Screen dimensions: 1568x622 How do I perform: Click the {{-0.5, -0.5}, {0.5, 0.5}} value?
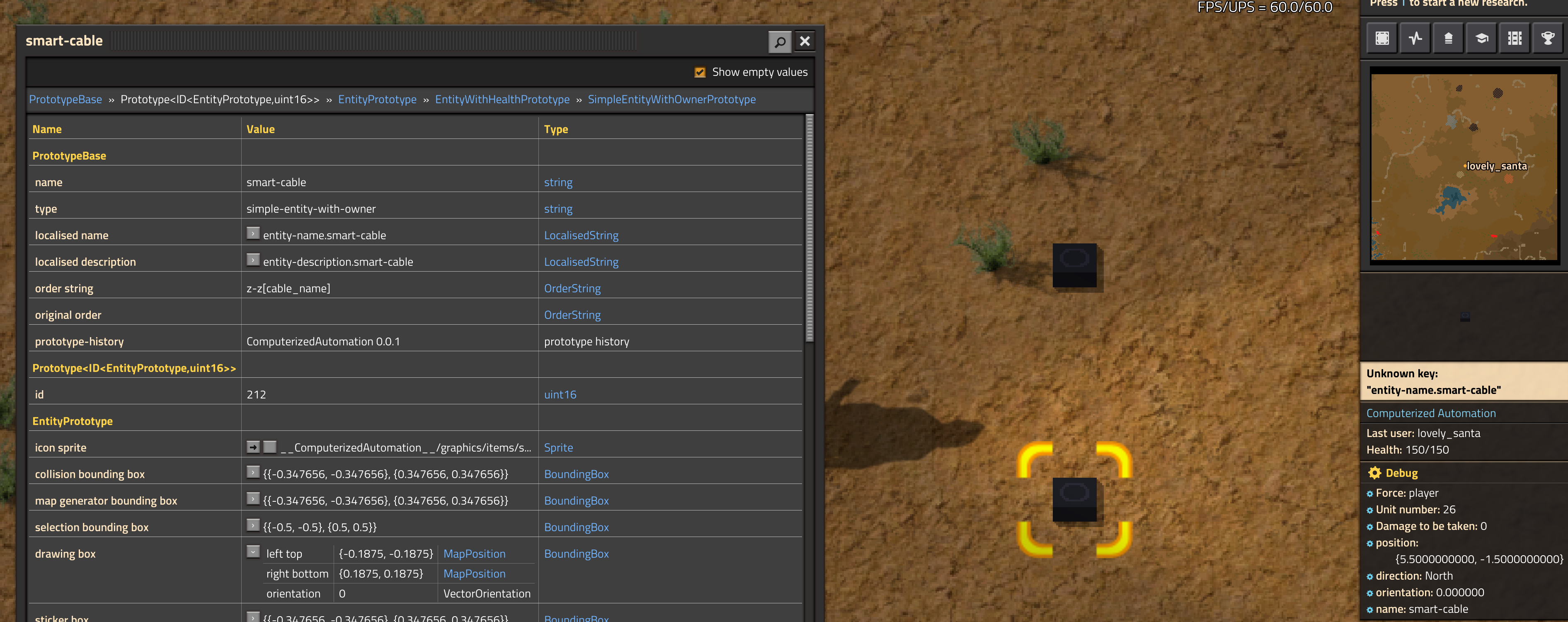320,527
